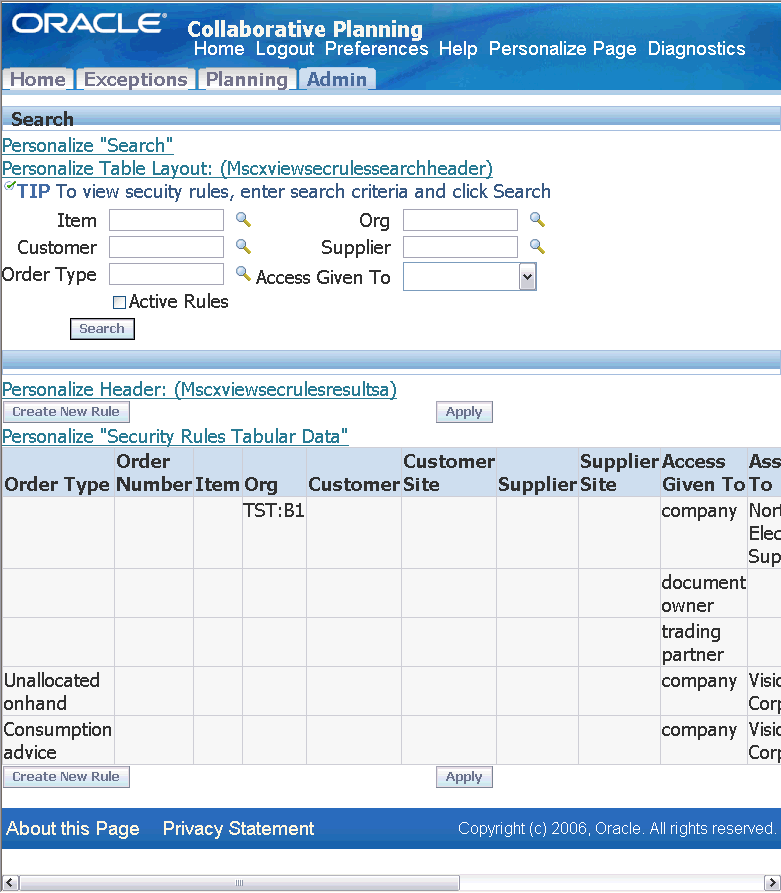
Task: Click the bottom Apply button
Action: 464,777
